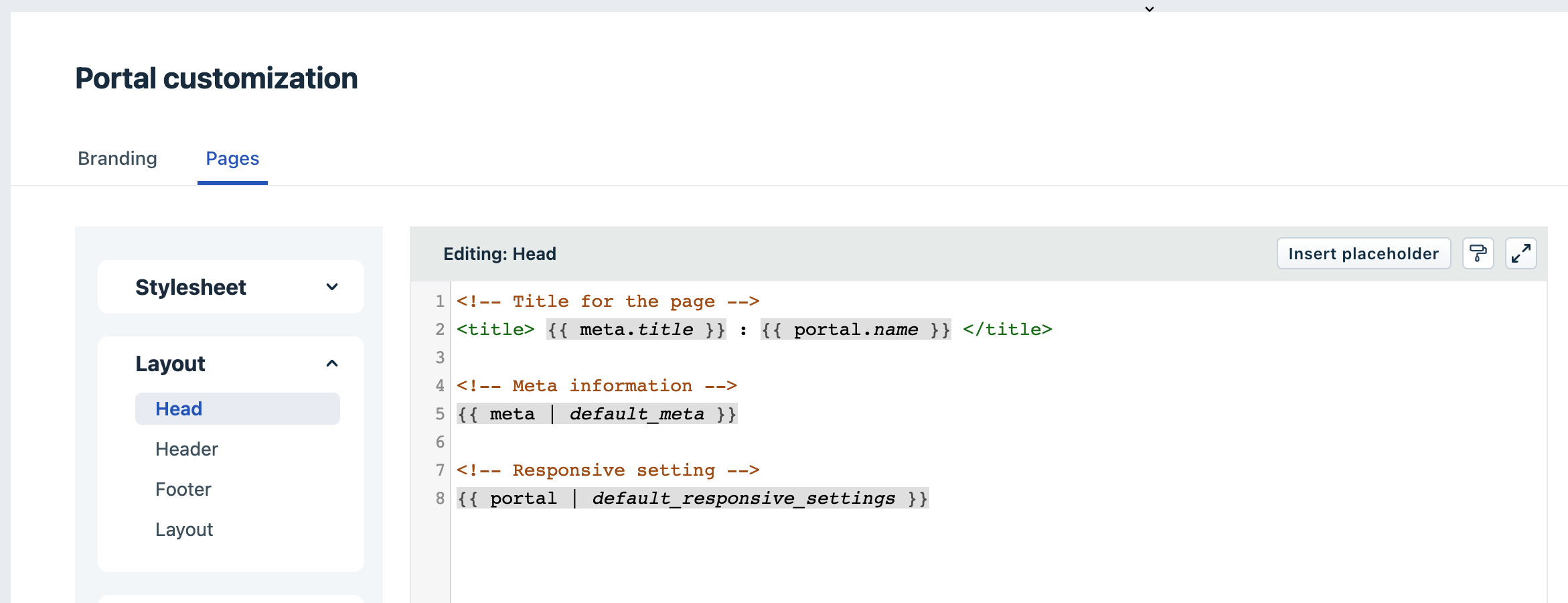Viewport: 1568px width, 603px height.
Task: Click the code formatting paint roller icon
Action: [x=1478, y=253]
